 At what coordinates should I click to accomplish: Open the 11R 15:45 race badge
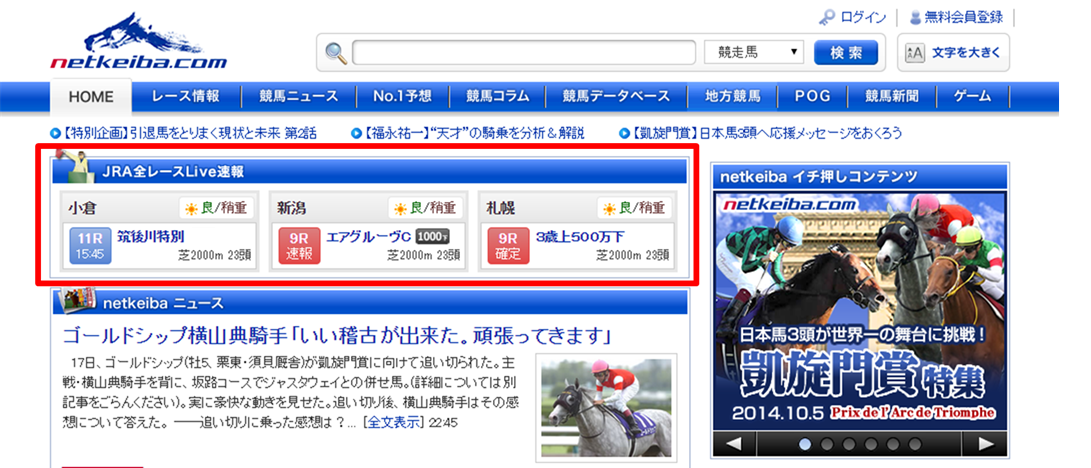point(90,245)
